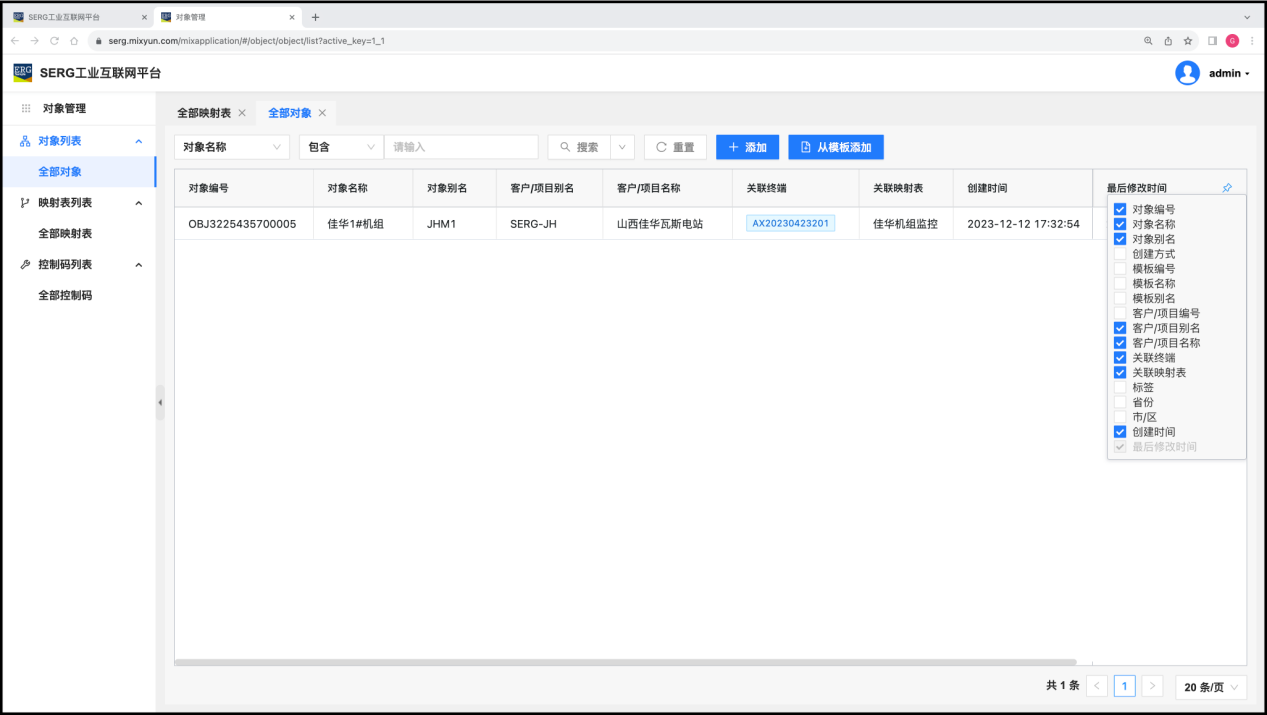Collapse the sidebar with the left-arrow handle
Image resolution: width=1267 pixels, height=715 pixels.
click(x=160, y=402)
